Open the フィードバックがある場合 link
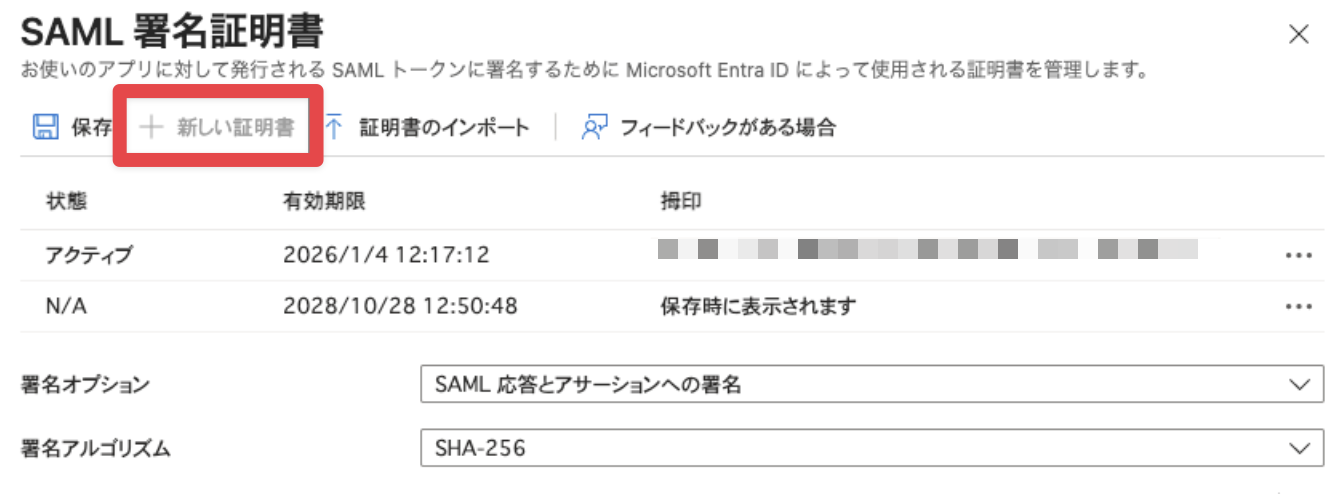 click(x=727, y=127)
